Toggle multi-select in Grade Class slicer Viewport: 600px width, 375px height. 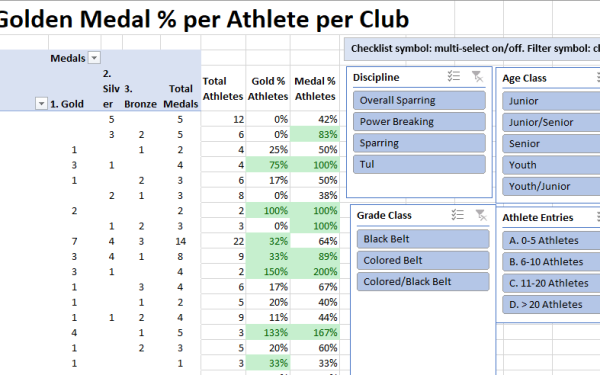click(458, 215)
